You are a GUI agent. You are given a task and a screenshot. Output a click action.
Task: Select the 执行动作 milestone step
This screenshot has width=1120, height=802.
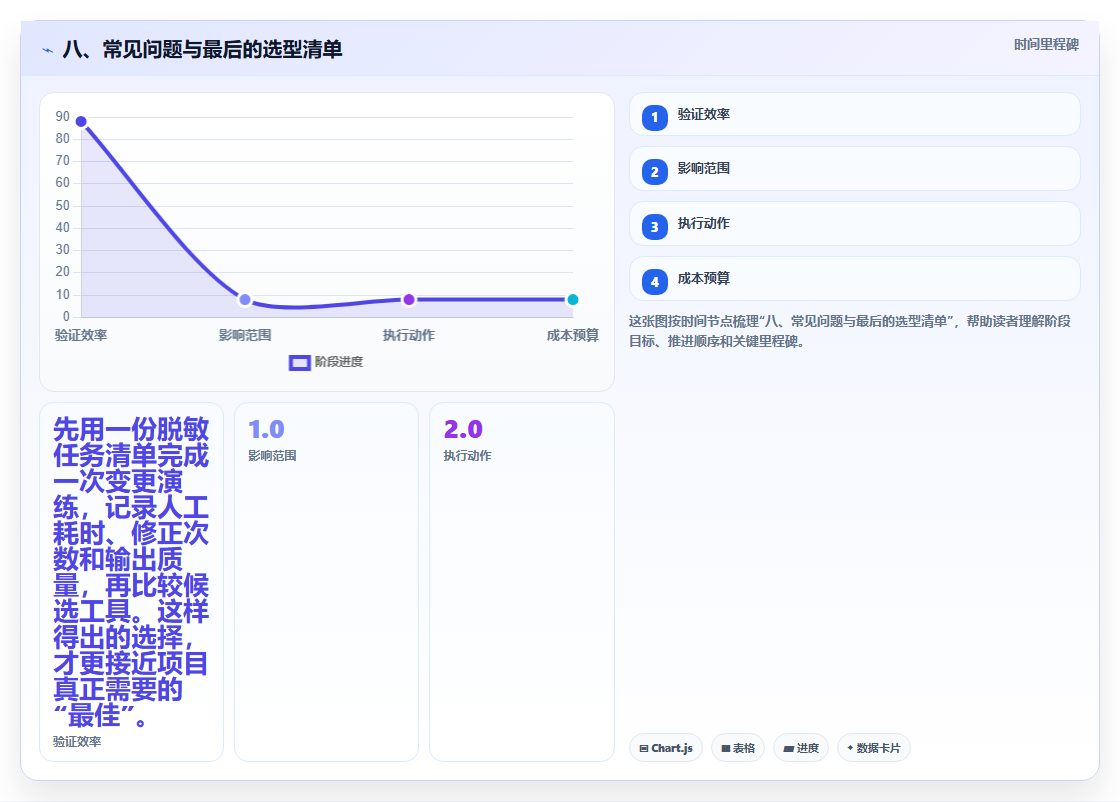854,224
